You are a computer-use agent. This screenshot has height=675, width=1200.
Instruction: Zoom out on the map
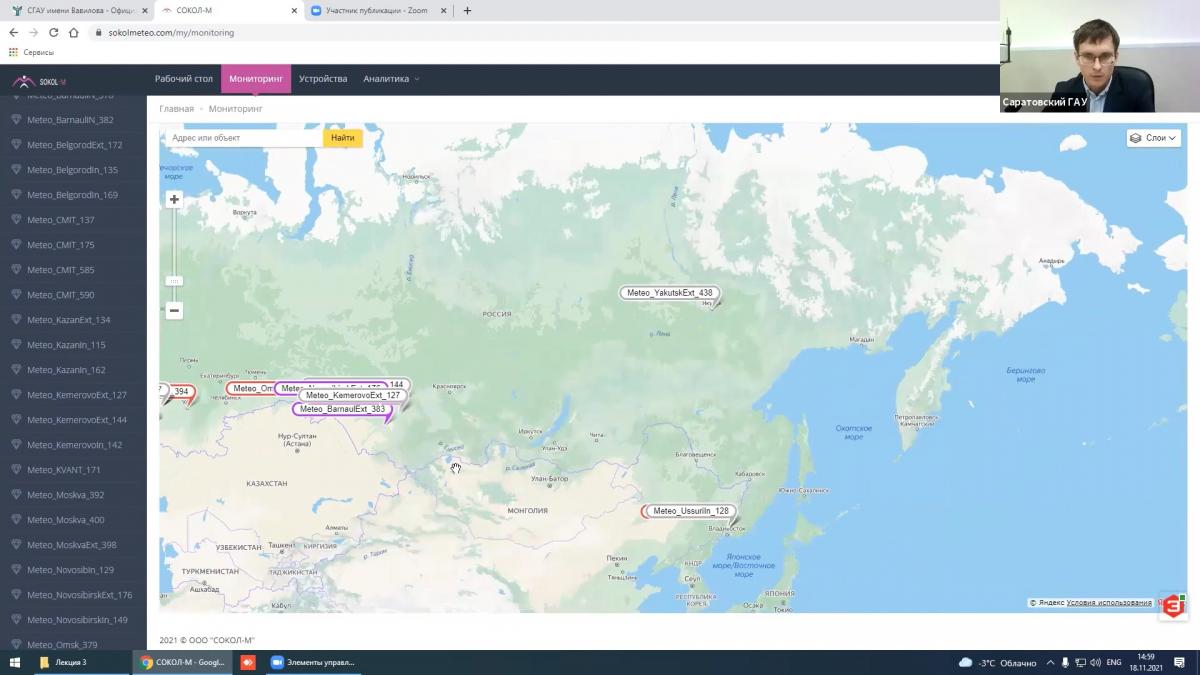174,310
